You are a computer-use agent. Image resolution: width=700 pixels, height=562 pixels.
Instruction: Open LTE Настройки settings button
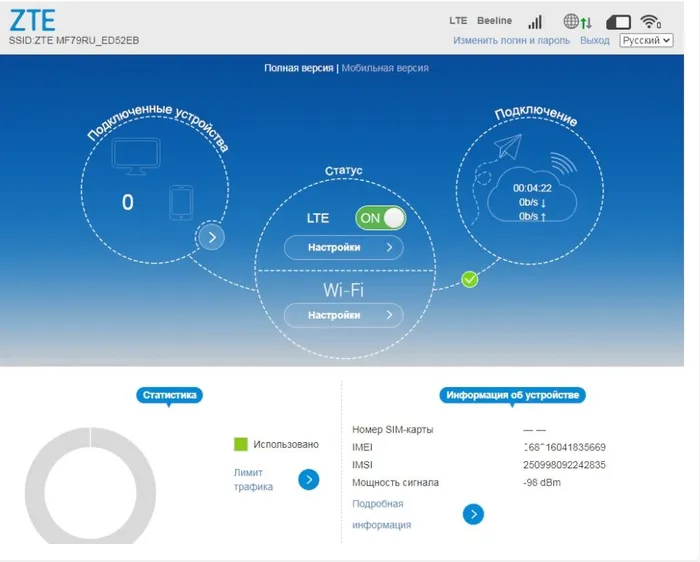[x=343, y=247]
